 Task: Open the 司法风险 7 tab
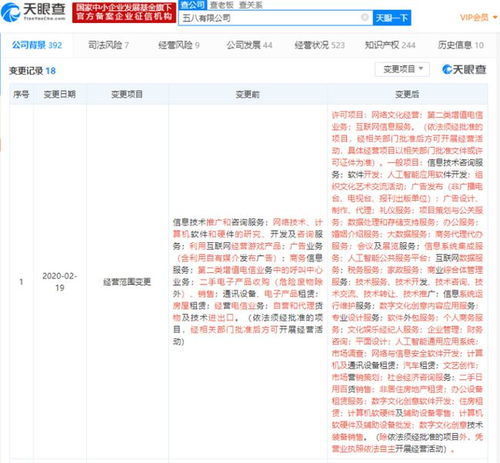(108, 45)
